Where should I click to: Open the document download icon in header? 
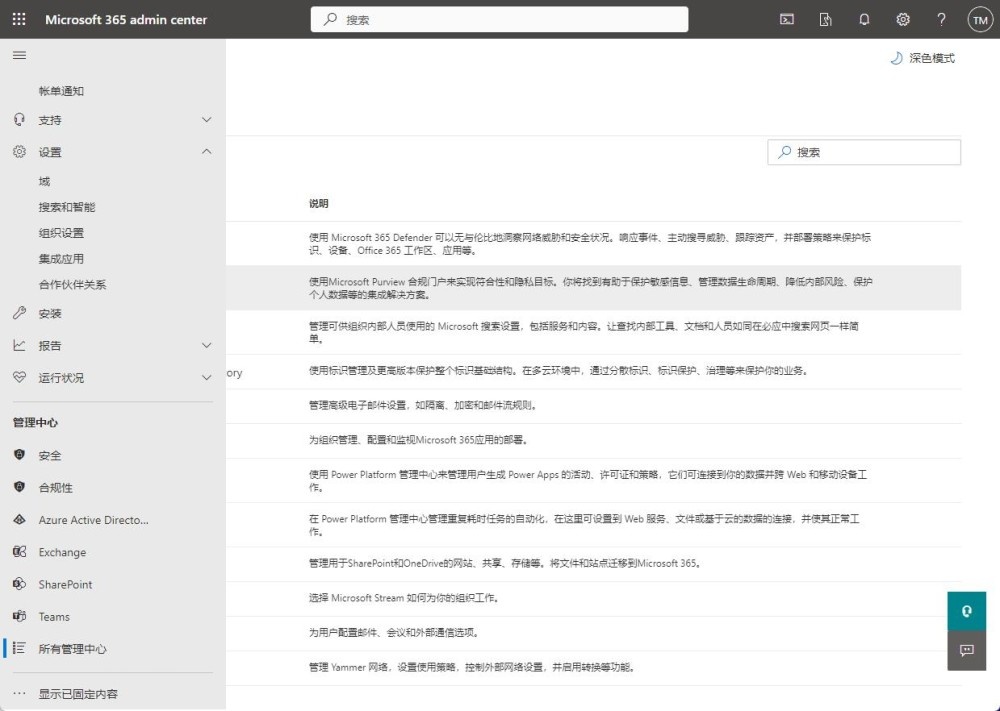tap(825, 19)
